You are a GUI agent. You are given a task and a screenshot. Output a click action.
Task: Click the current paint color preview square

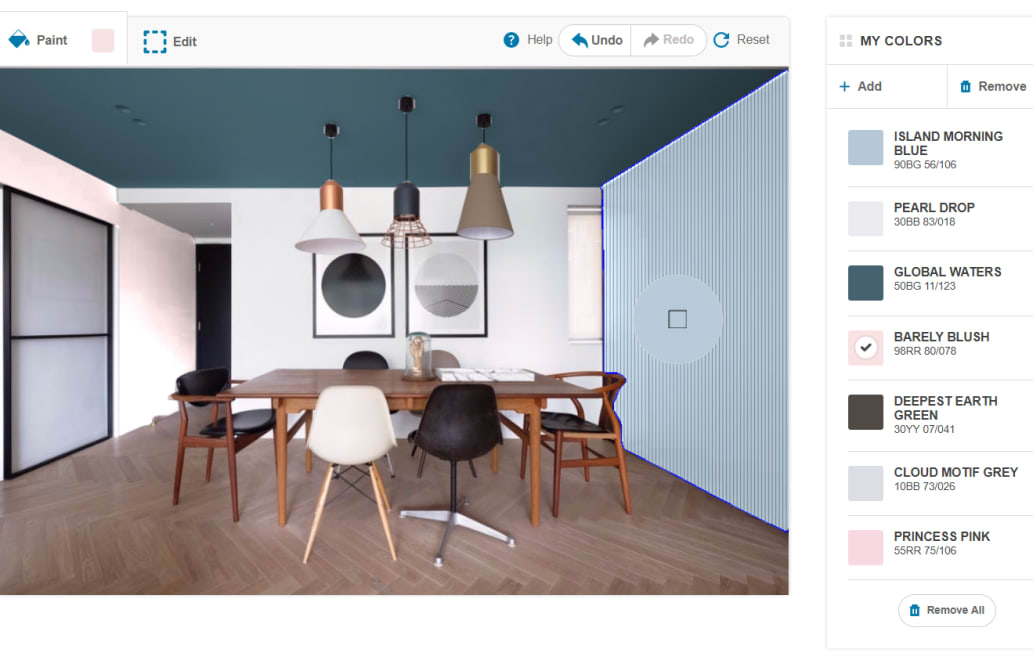[103, 40]
